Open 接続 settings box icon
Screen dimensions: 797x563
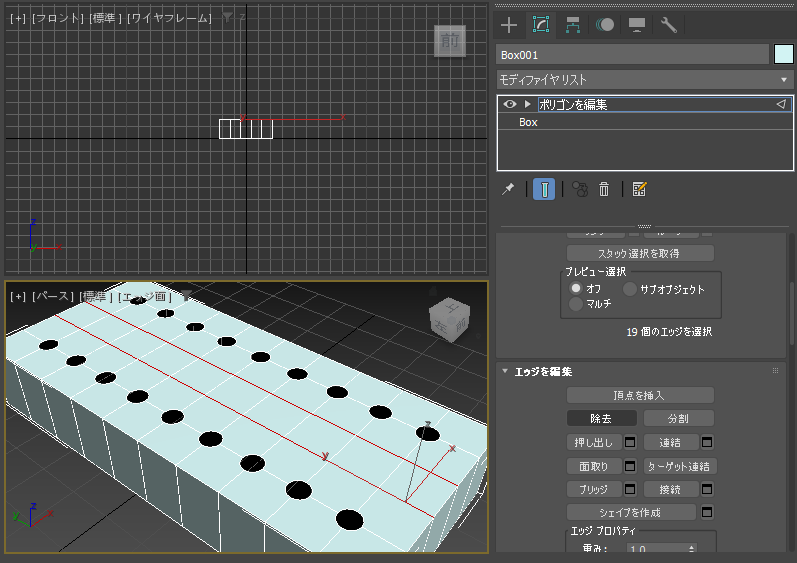[x=707, y=489]
